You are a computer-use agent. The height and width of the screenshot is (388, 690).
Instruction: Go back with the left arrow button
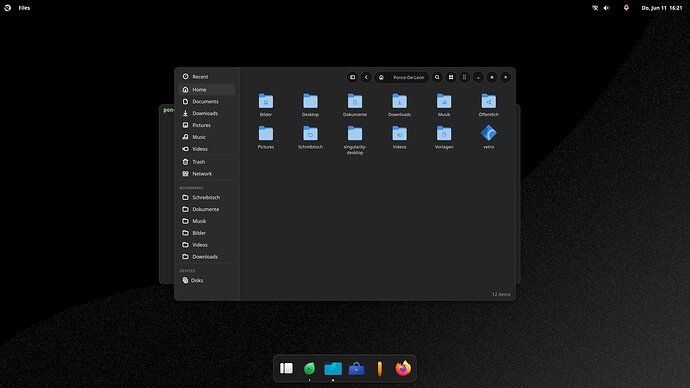tap(366, 77)
